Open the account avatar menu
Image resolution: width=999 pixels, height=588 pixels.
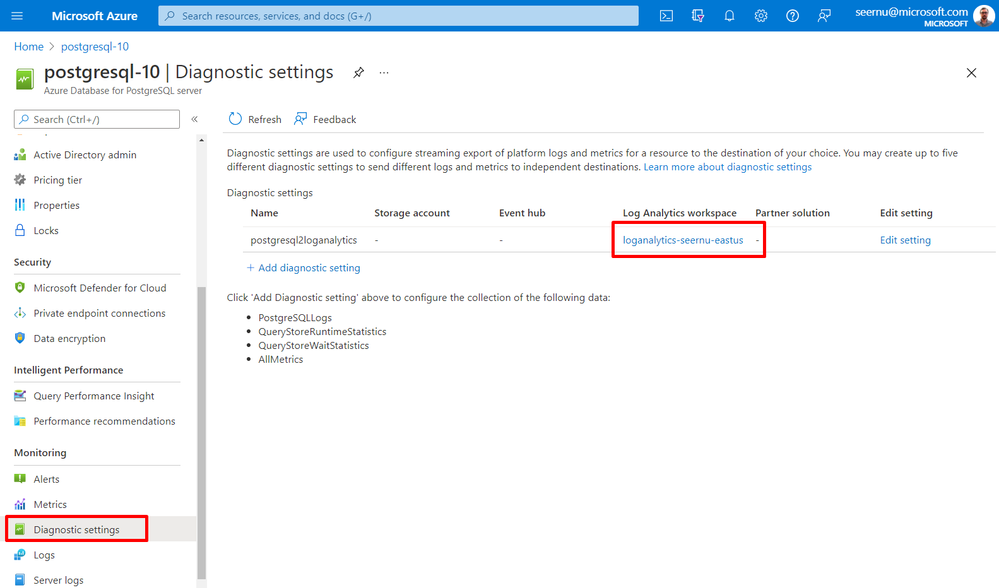[x=983, y=16]
